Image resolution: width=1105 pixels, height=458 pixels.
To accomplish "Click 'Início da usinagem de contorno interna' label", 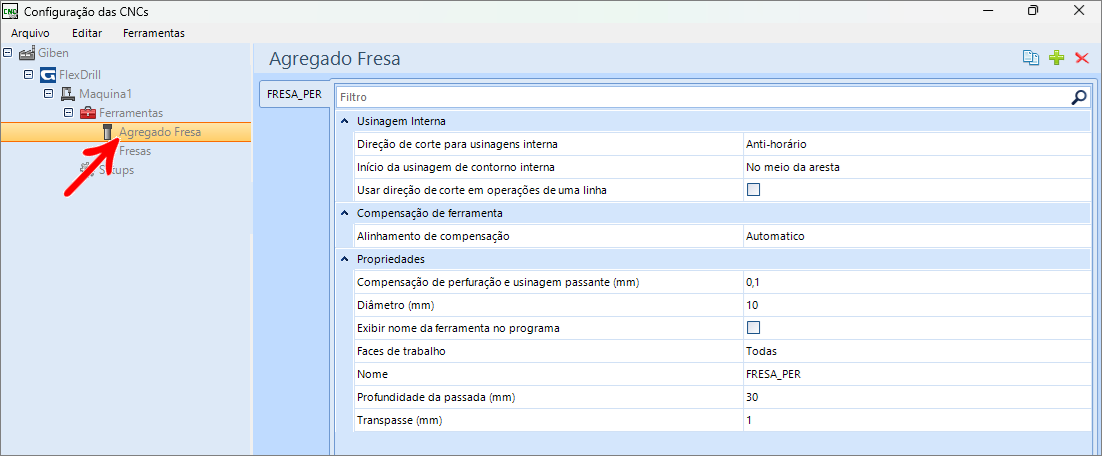I will click(x=456, y=167).
